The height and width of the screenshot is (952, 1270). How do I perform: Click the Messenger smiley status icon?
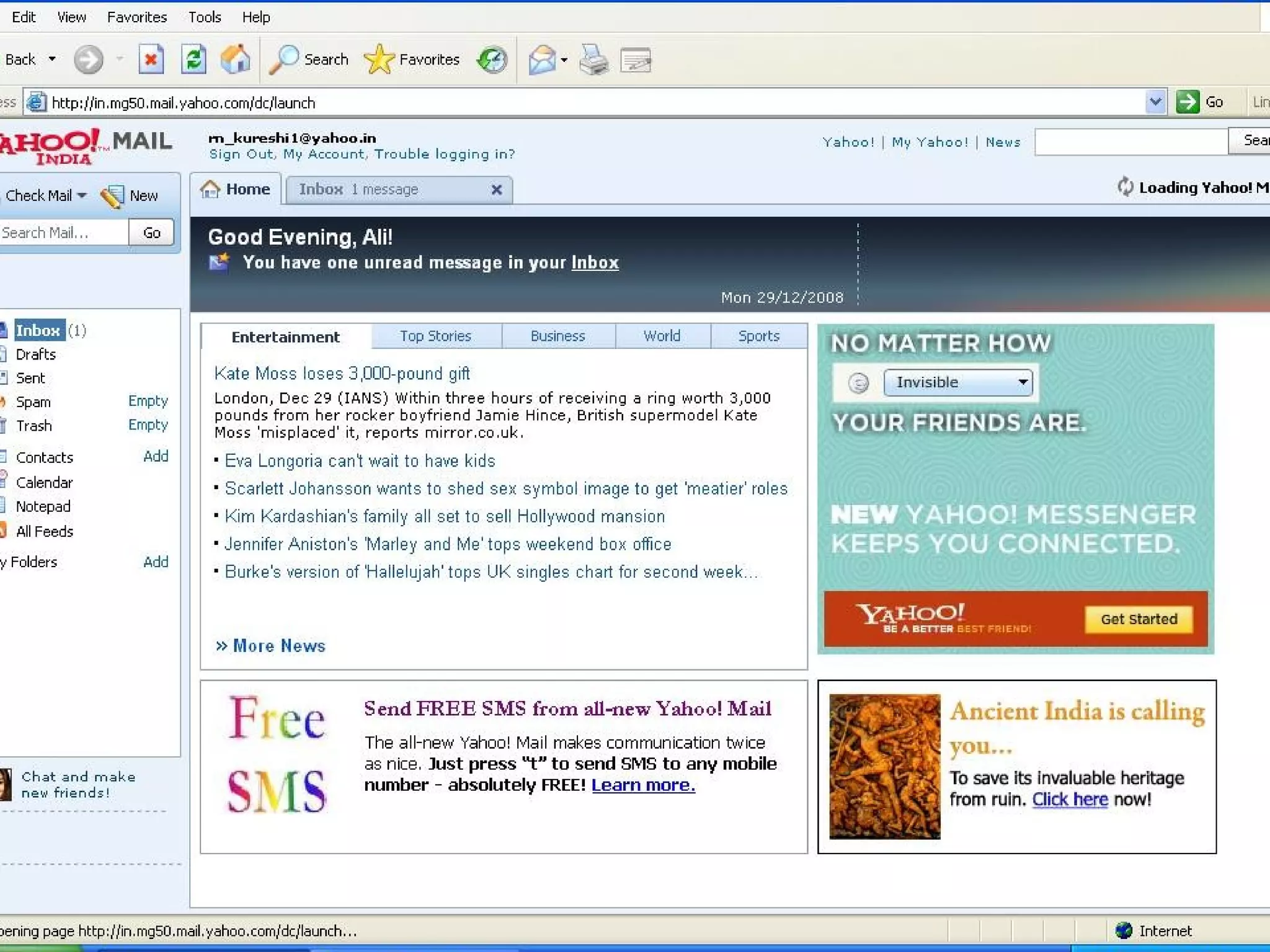click(x=858, y=383)
